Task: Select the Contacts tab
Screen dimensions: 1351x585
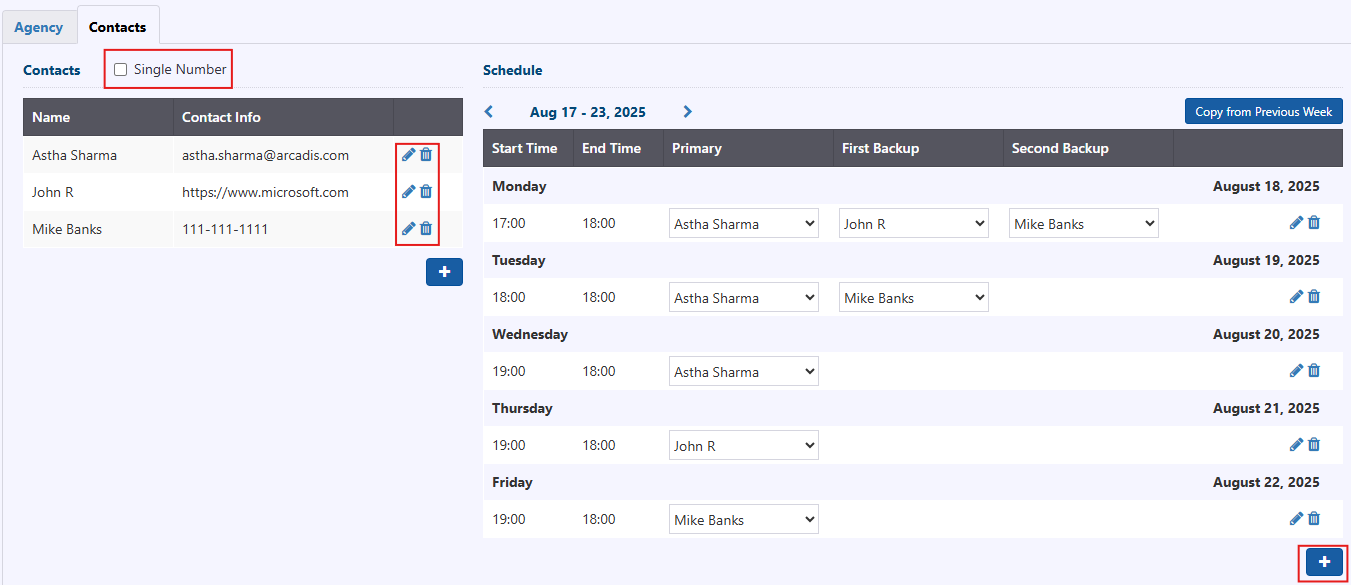Action: coord(117,27)
